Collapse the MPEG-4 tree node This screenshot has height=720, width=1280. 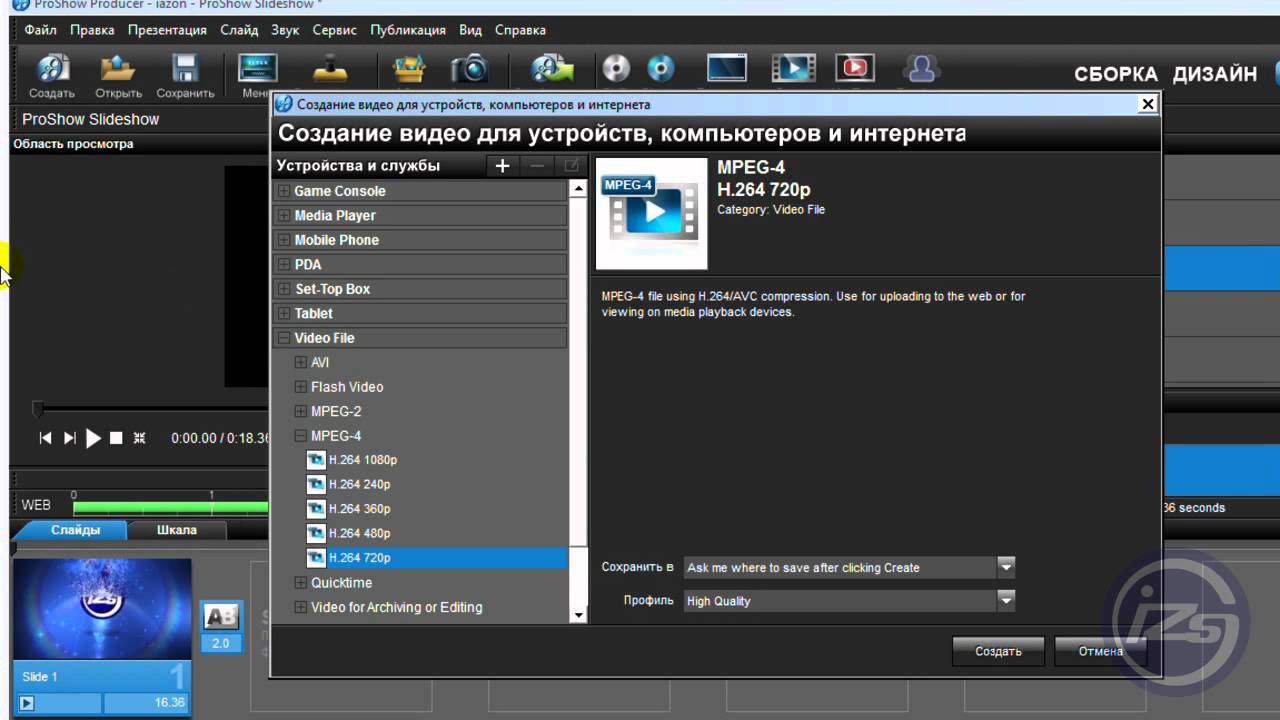click(x=301, y=436)
